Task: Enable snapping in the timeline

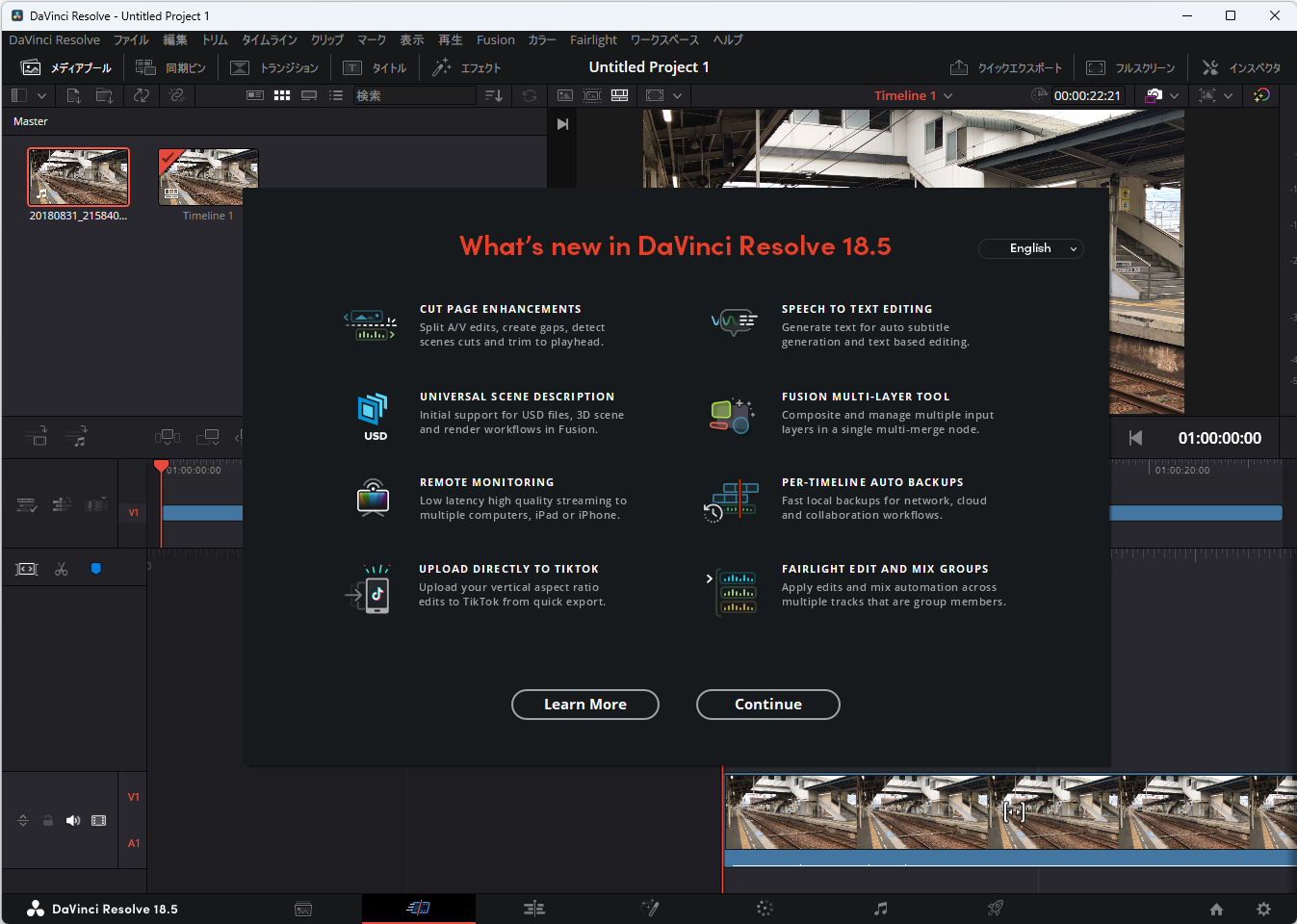Action: click(95, 568)
